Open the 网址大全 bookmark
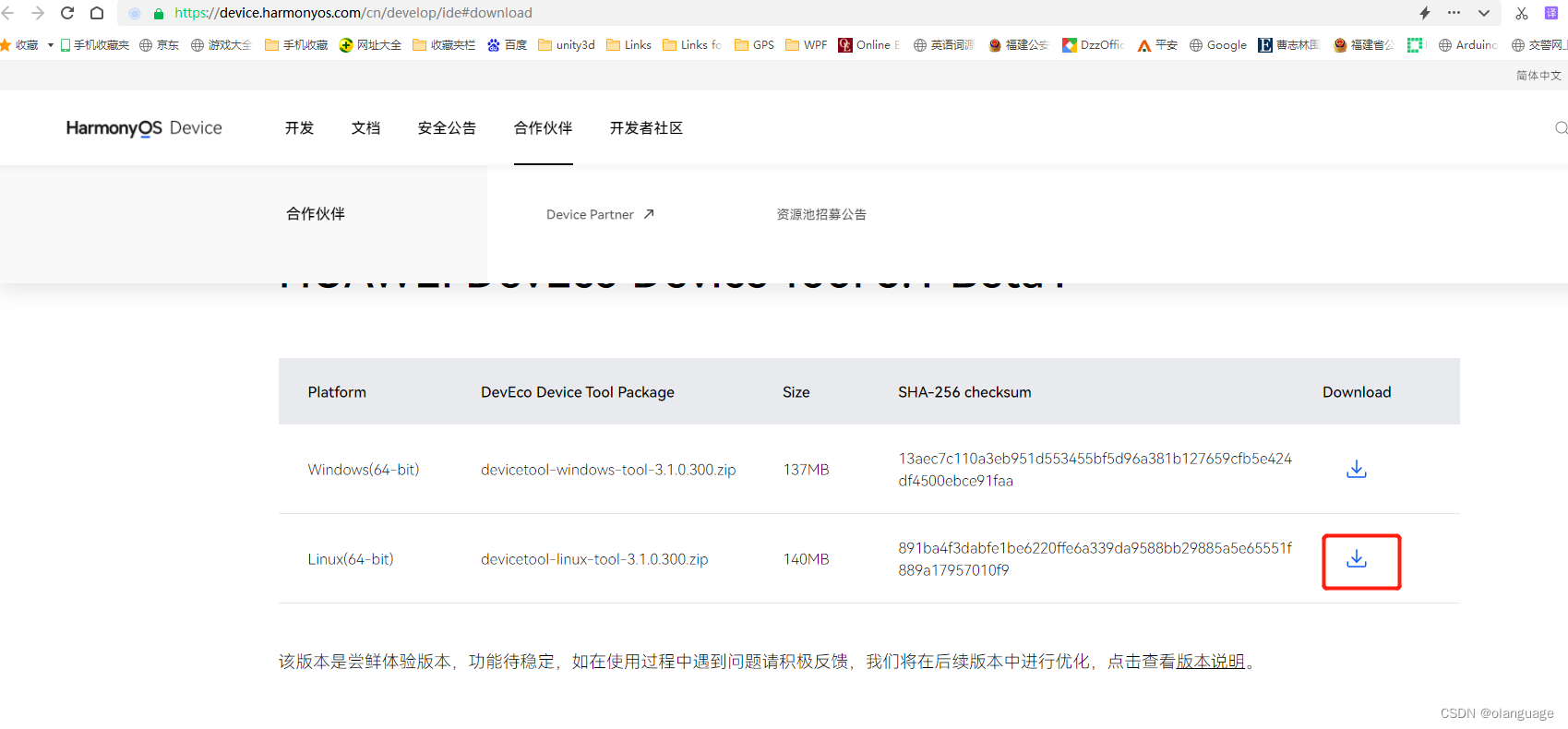1568x729 pixels. [x=370, y=44]
